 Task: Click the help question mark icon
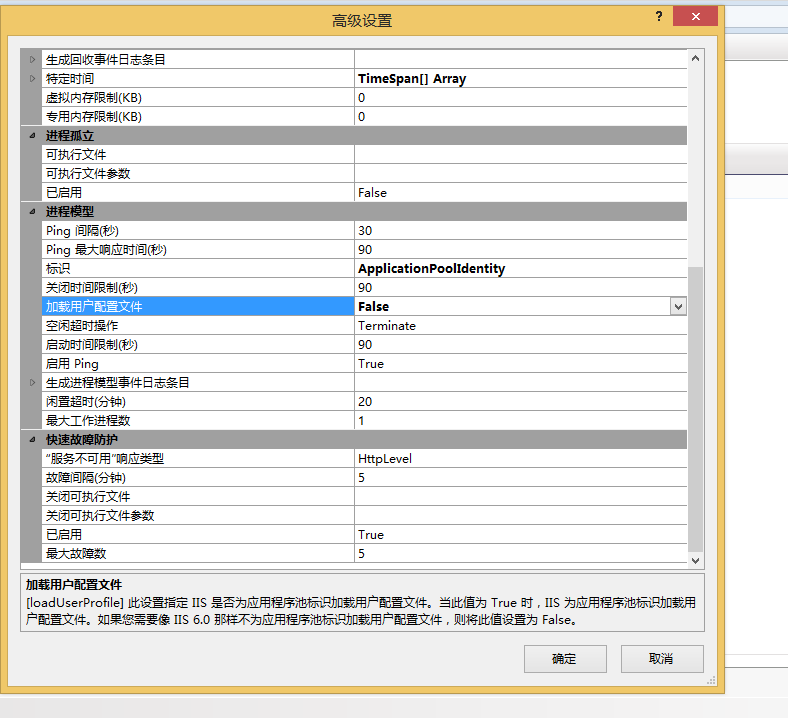(659, 17)
